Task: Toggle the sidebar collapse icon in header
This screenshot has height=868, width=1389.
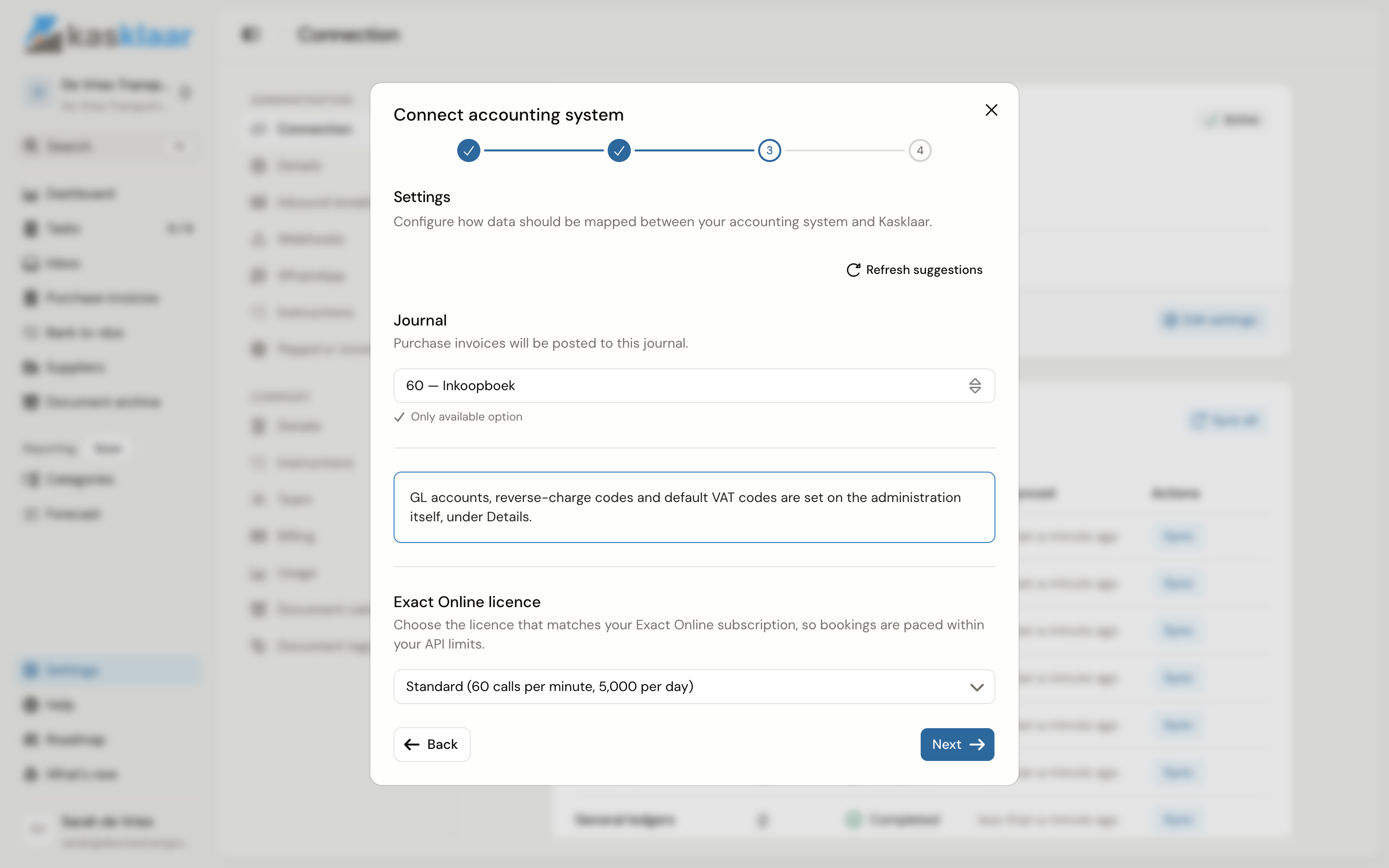Action: click(x=250, y=34)
